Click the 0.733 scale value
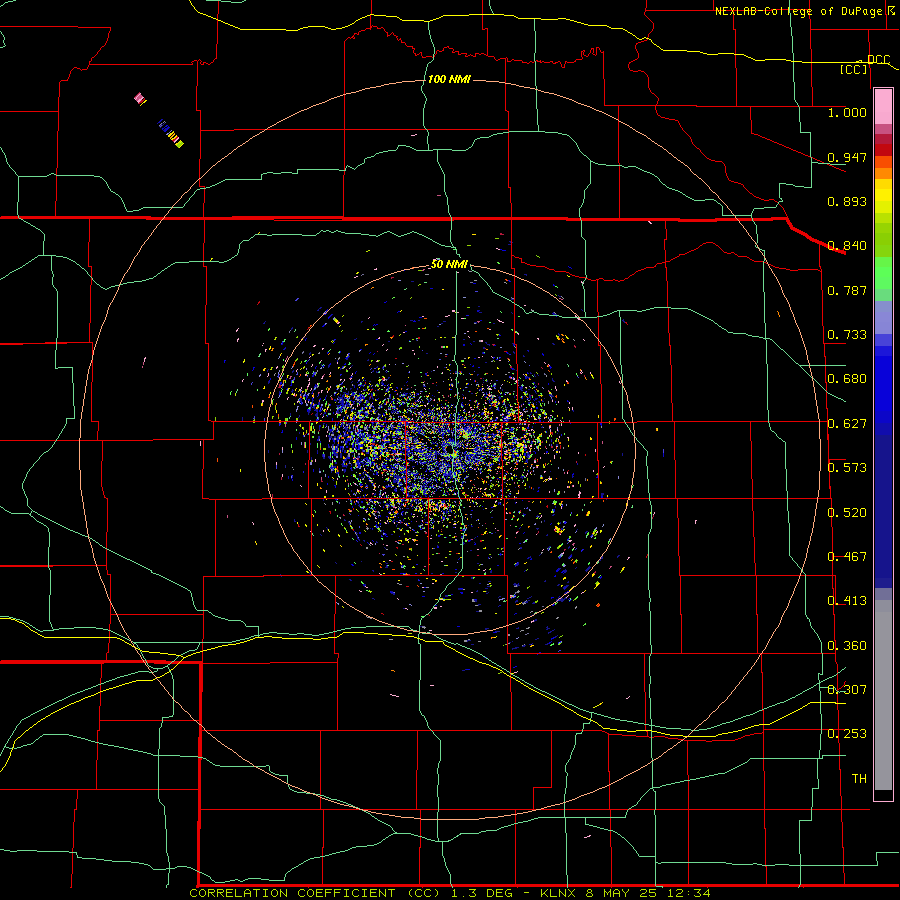 coord(847,334)
